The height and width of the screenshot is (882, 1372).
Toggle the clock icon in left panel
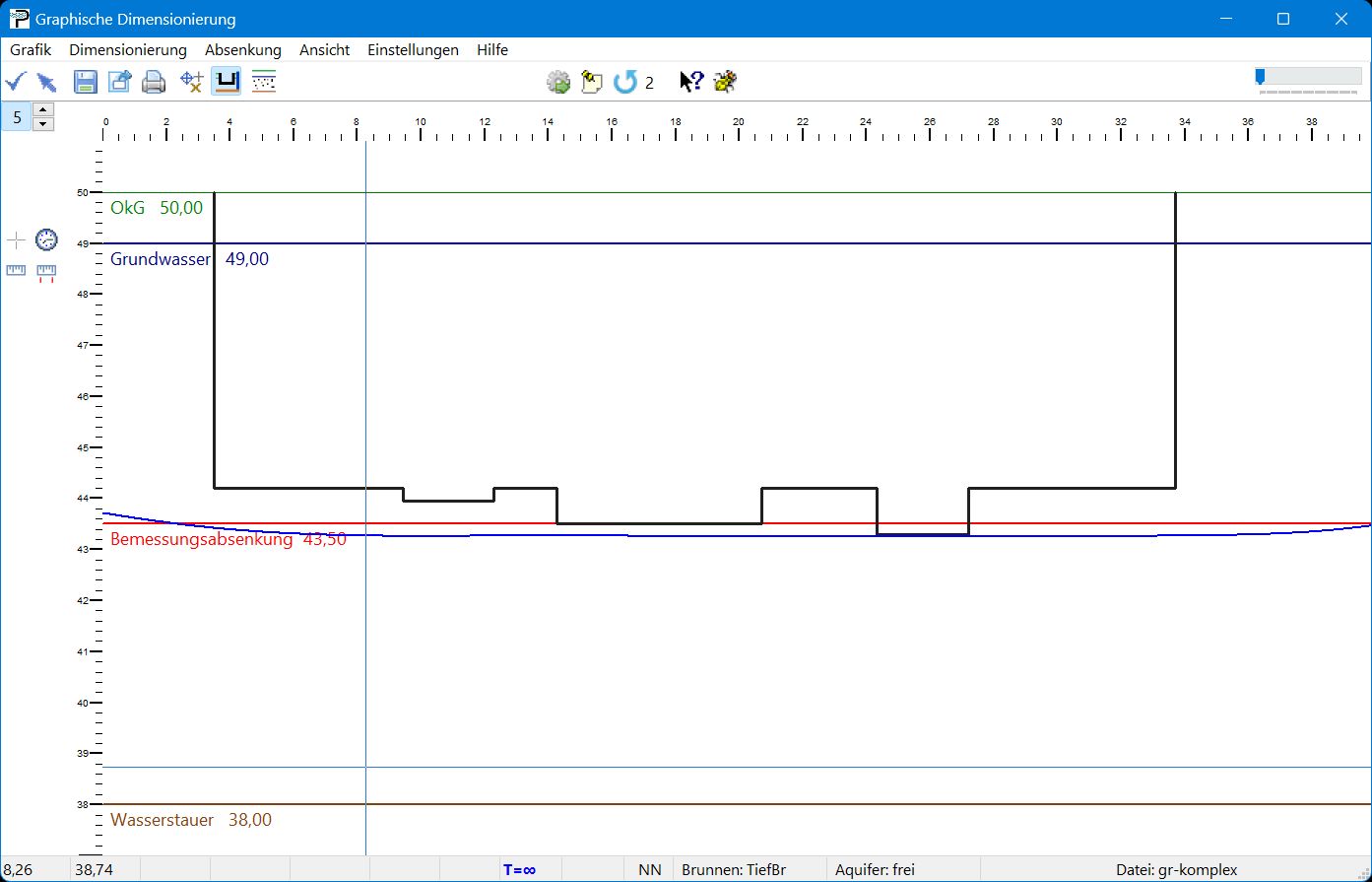pos(46,239)
